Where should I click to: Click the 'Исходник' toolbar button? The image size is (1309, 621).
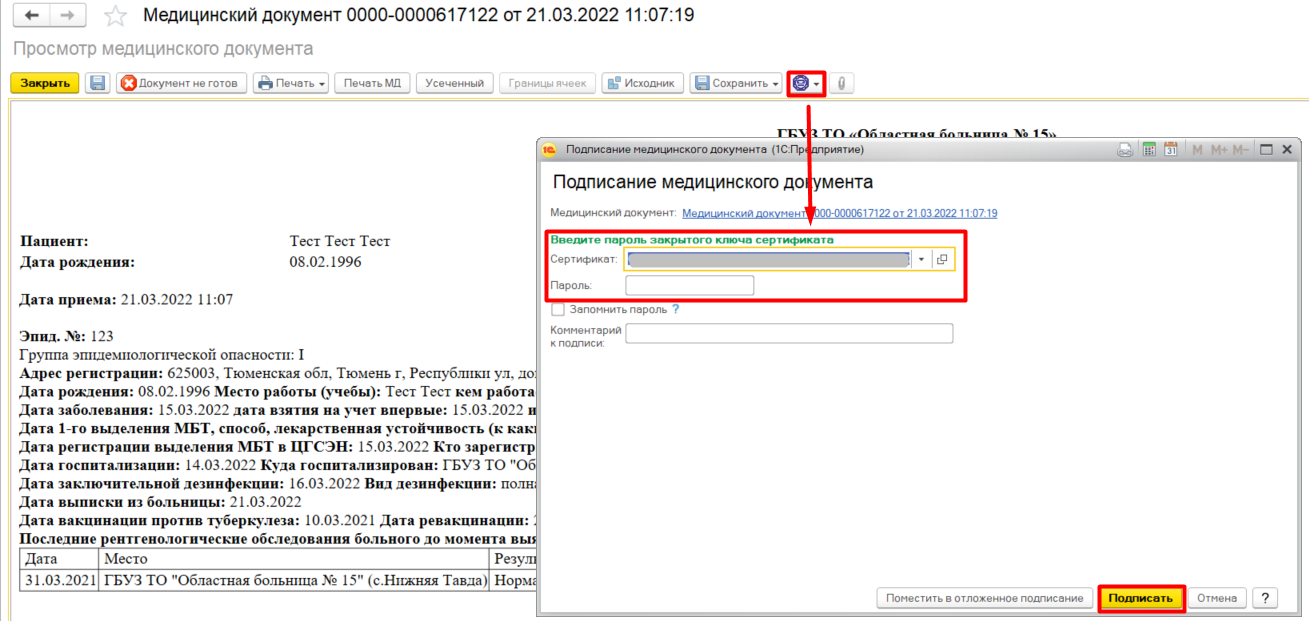[642, 83]
